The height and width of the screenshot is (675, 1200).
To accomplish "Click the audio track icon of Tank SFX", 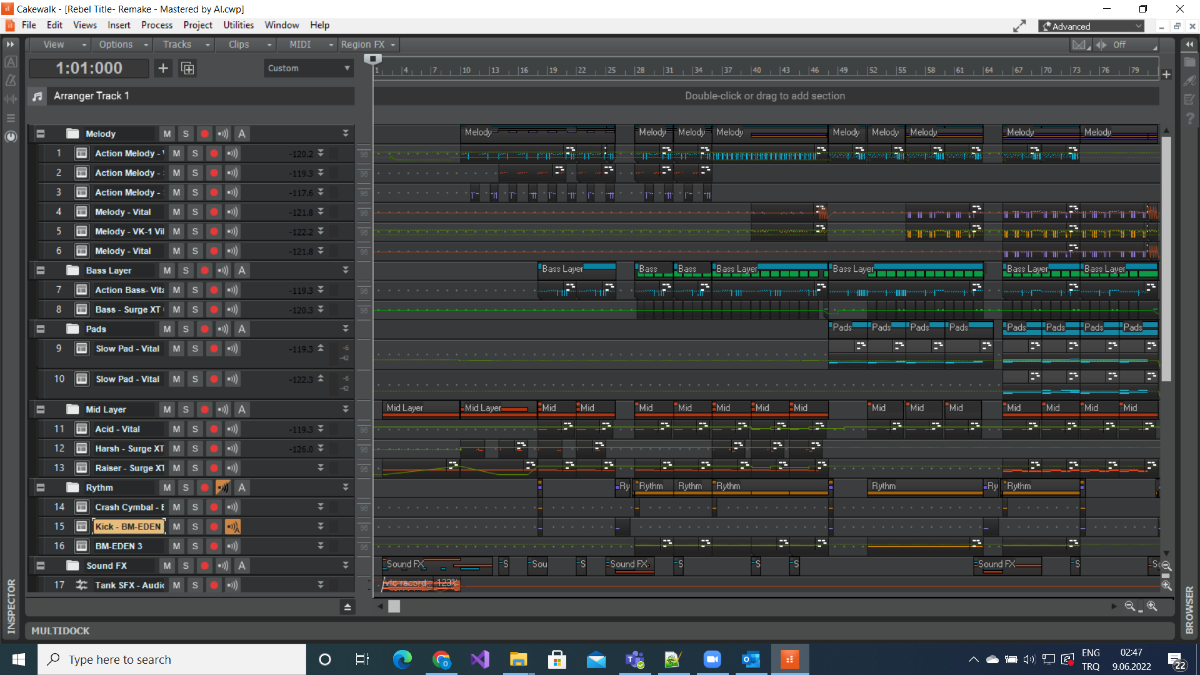I will [82, 585].
